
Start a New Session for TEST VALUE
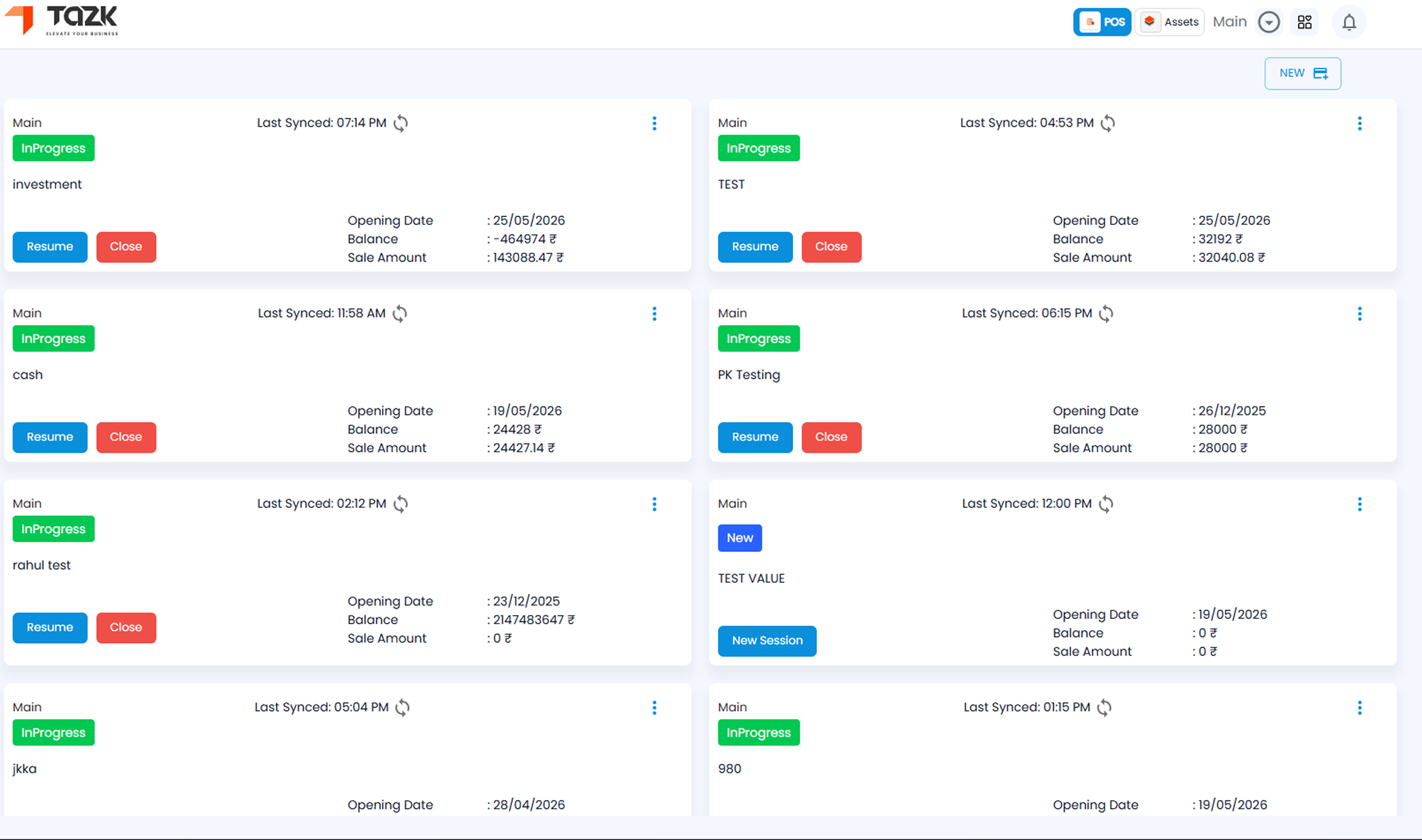pos(767,640)
